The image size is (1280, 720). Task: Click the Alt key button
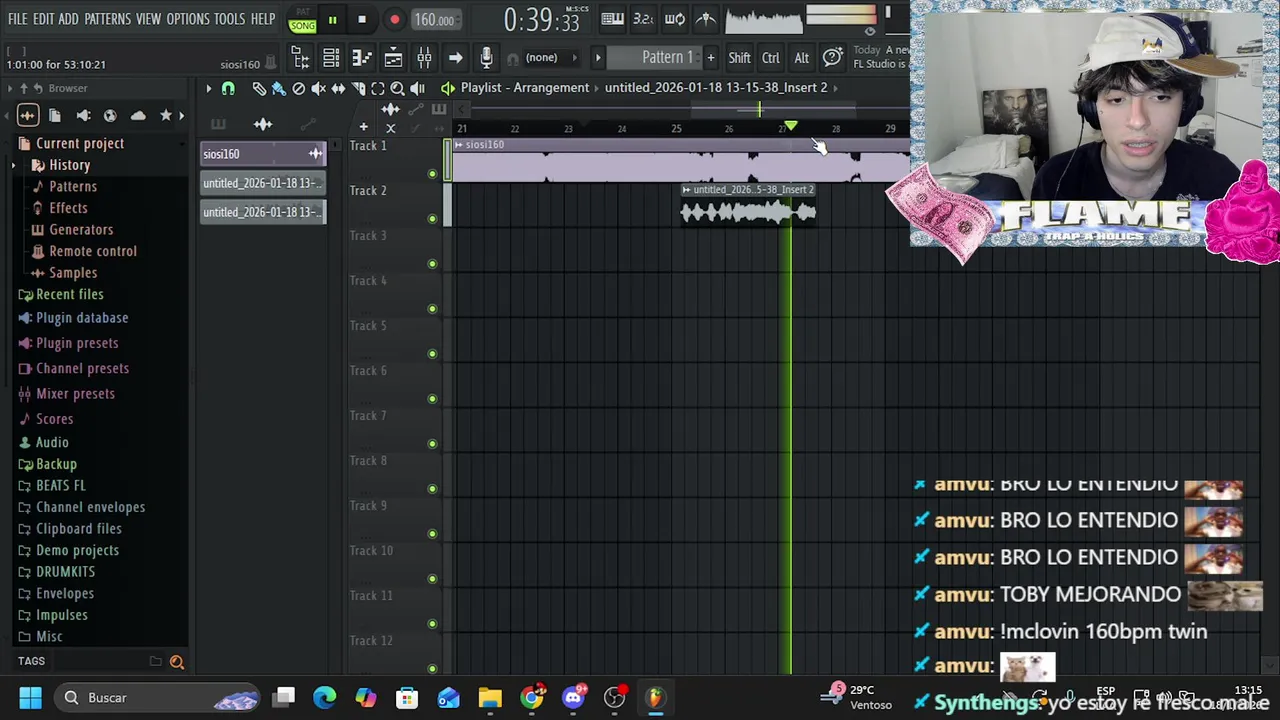click(x=801, y=58)
